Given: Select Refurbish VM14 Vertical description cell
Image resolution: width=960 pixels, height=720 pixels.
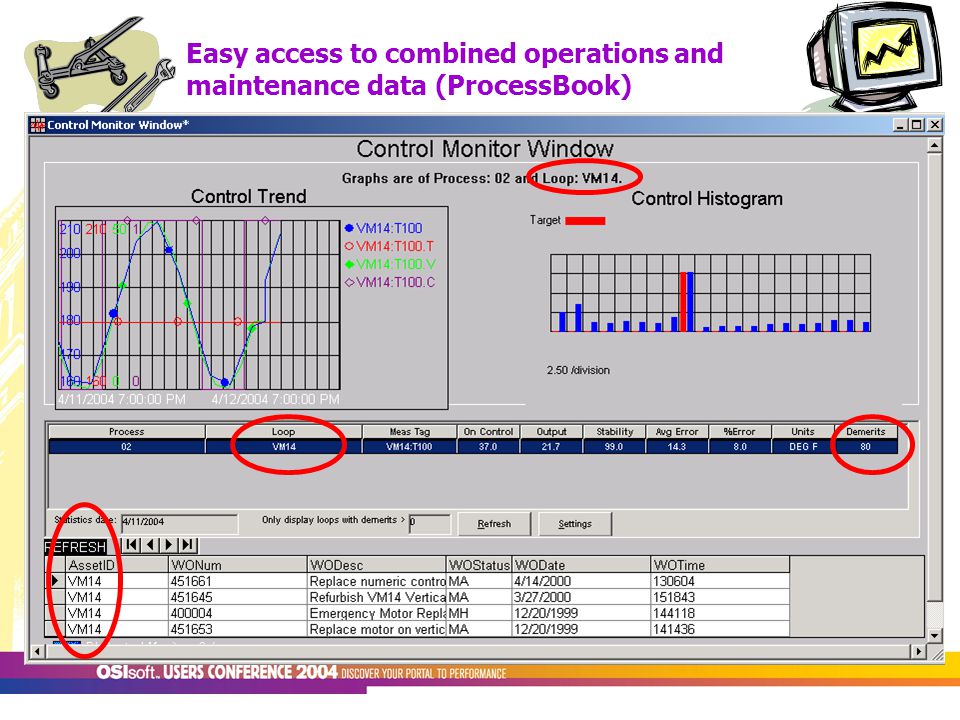Looking at the screenshot, I should (x=377, y=597).
